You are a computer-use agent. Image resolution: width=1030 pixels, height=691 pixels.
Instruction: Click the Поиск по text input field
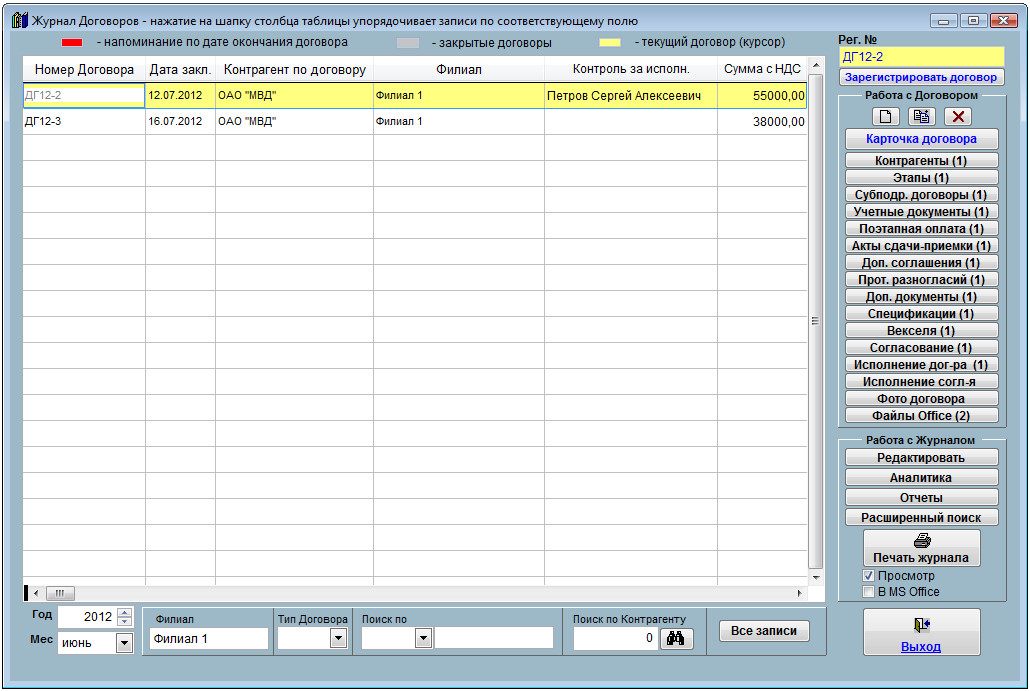pos(494,638)
